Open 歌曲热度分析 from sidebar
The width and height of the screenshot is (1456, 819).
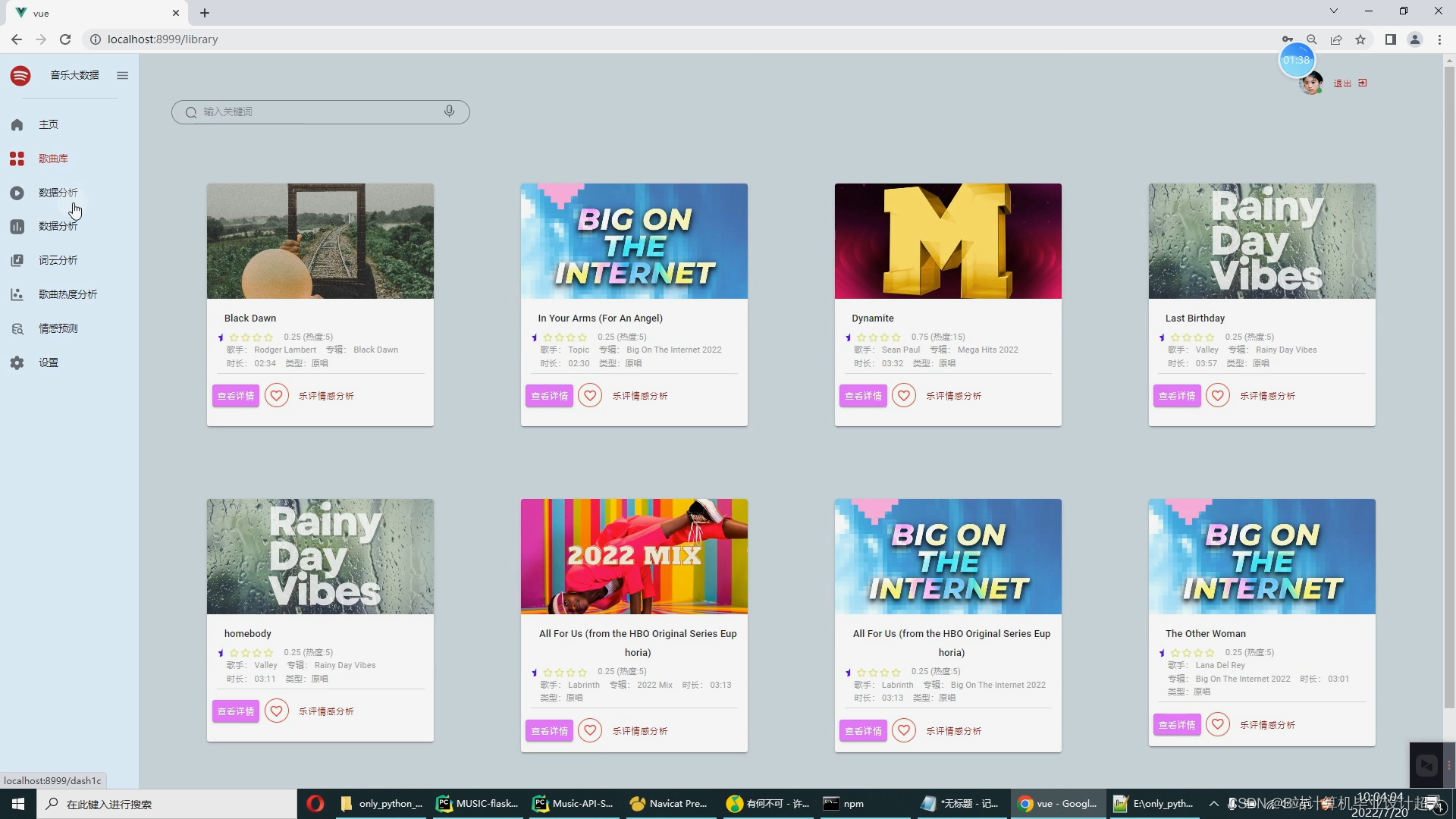point(67,294)
